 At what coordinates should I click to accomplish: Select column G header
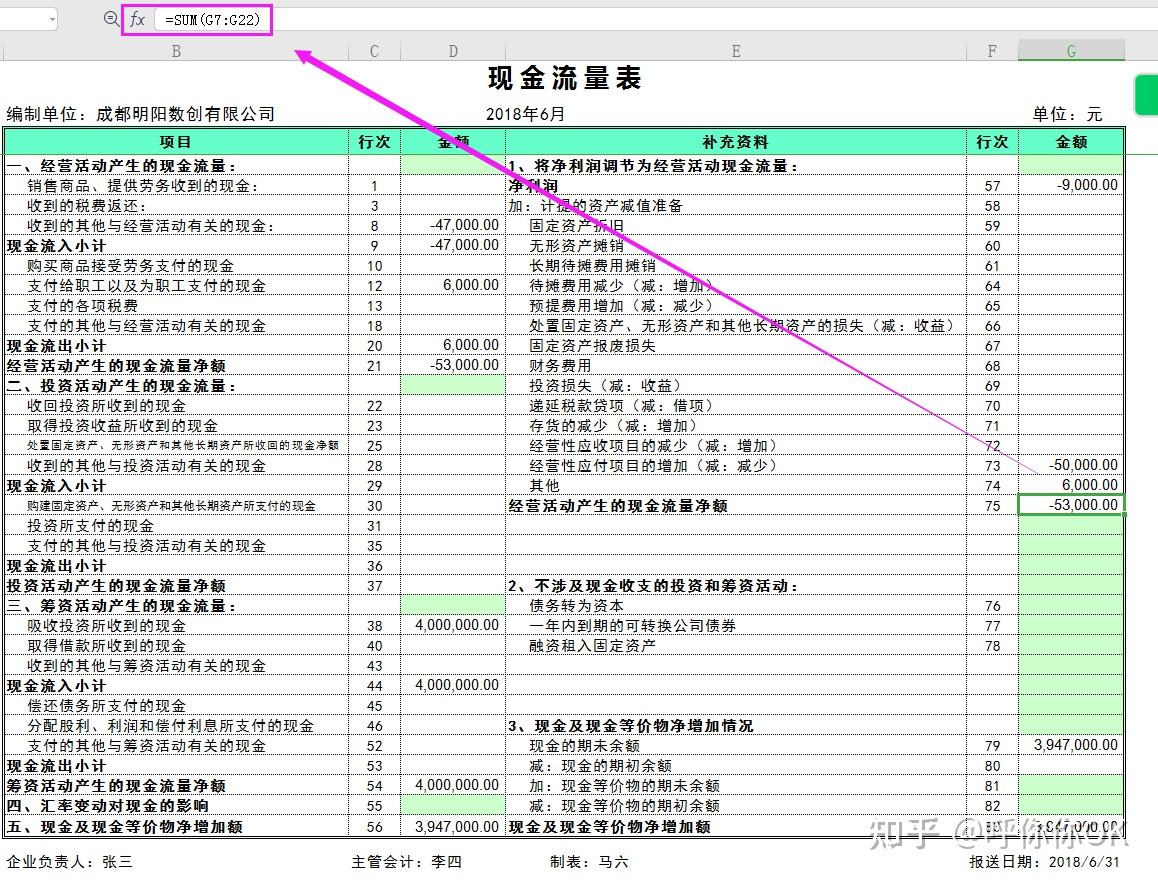coord(1070,49)
